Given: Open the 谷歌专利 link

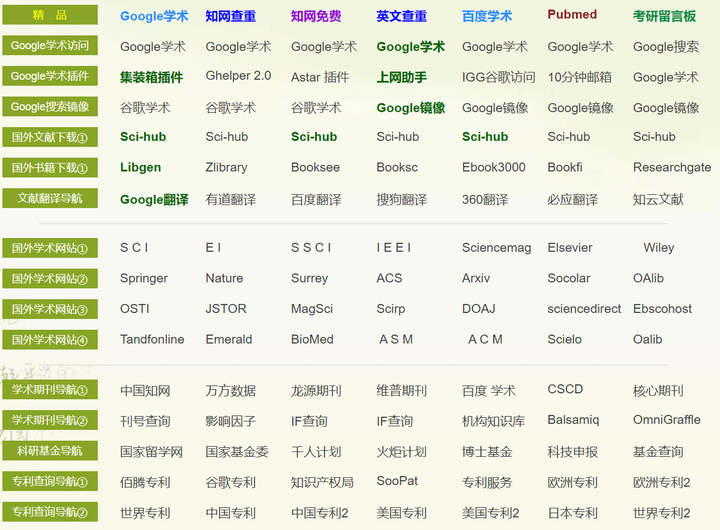Looking at the screenshot, I should (x=231, y=482).
